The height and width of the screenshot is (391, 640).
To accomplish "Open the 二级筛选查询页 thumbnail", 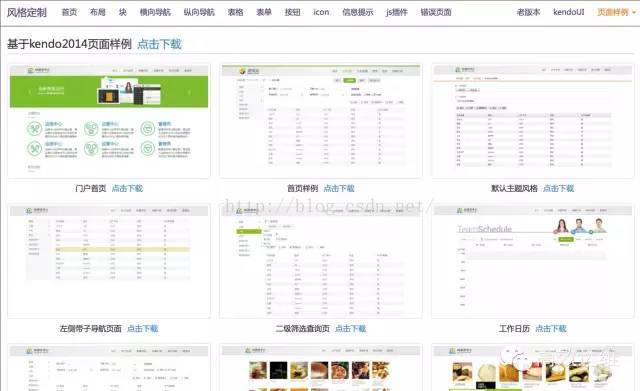I will point(321,261).
